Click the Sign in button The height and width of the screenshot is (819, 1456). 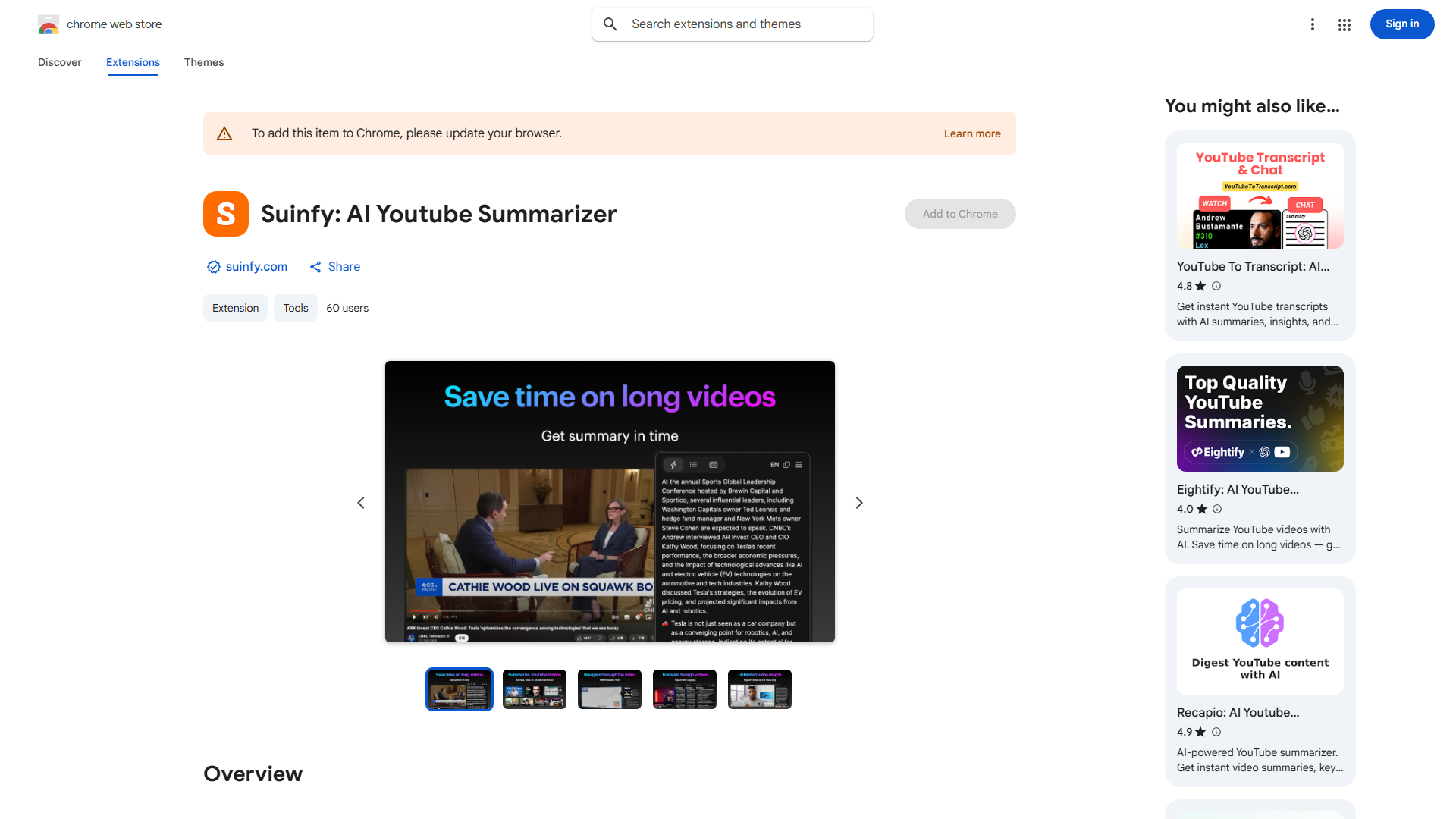click(x=1401, y=24)
